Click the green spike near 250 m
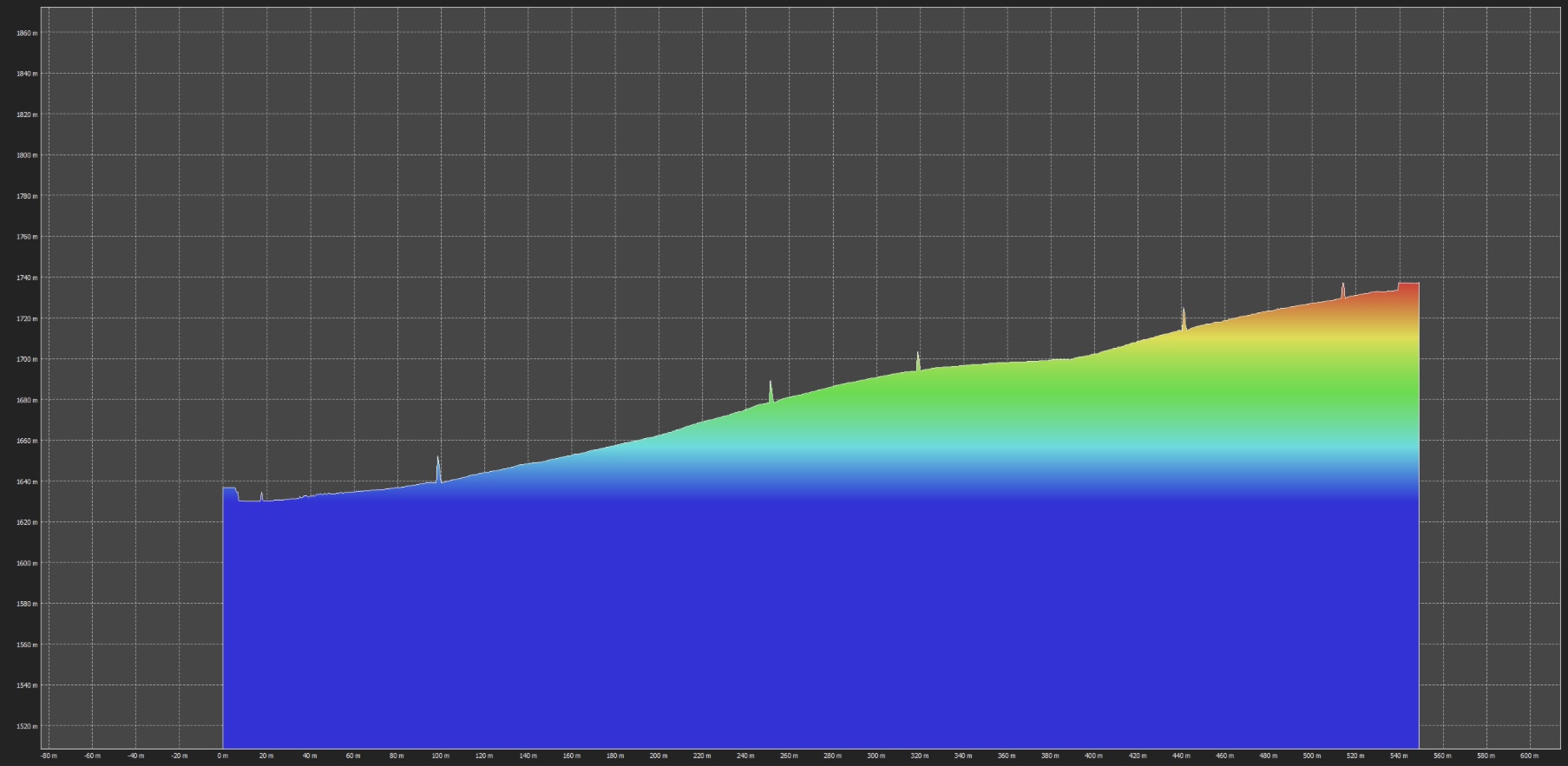Viewport: 1568px width, 766px height. point(771,392)
